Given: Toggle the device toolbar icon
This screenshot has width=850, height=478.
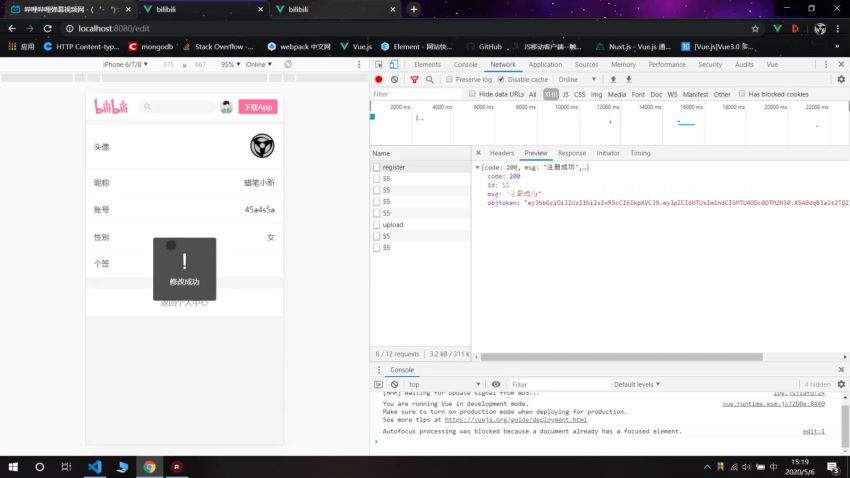Looking at the screenshot, I should click(394, 64).
